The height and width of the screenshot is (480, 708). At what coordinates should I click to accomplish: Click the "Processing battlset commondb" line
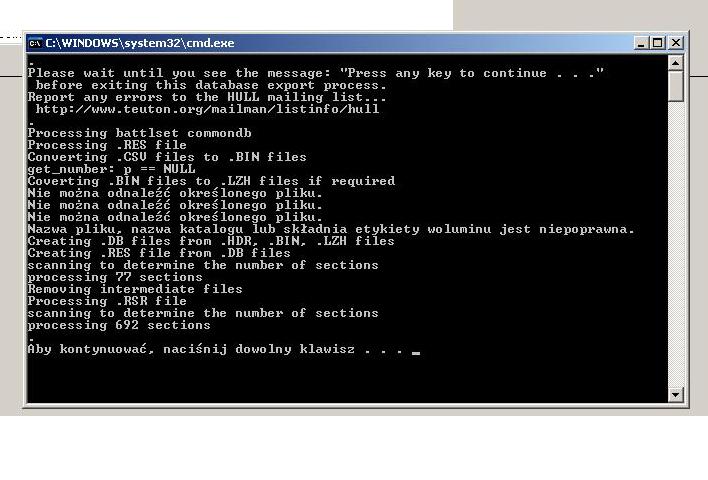pyautogui.click(x=140, y=133)
